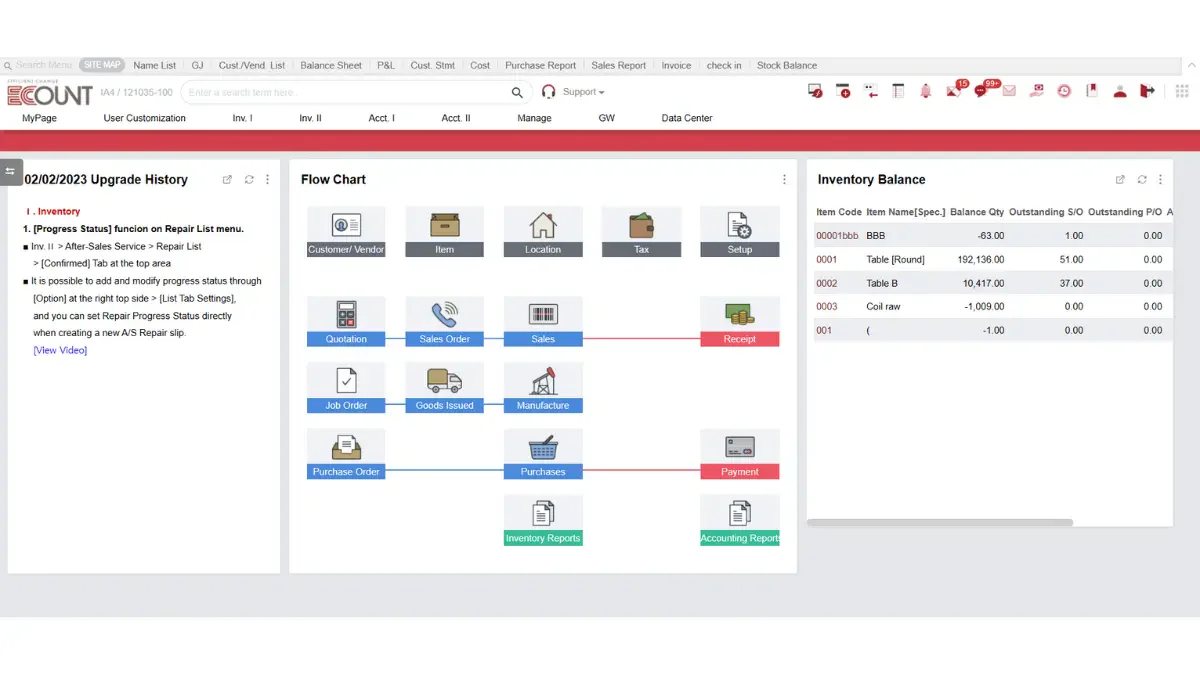Open Inventory Balance more options menu
1200x675 pixels.
click(x=1160, y=180)
